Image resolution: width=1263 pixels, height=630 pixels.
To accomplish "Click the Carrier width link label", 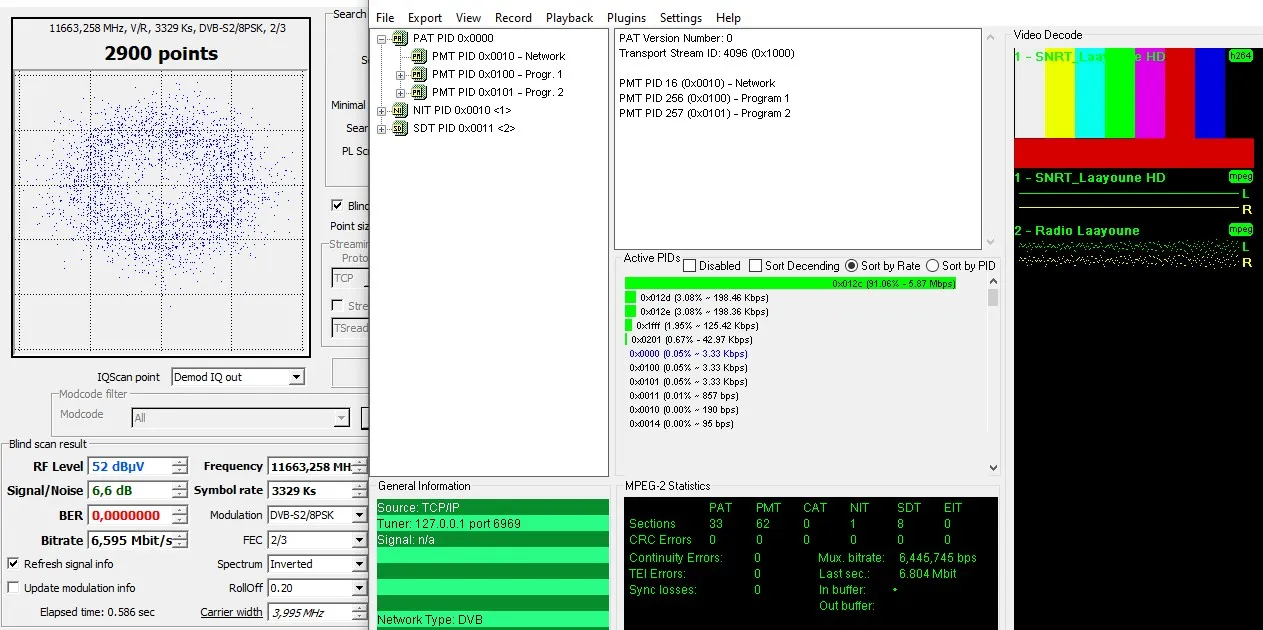I will click(231, 612).
